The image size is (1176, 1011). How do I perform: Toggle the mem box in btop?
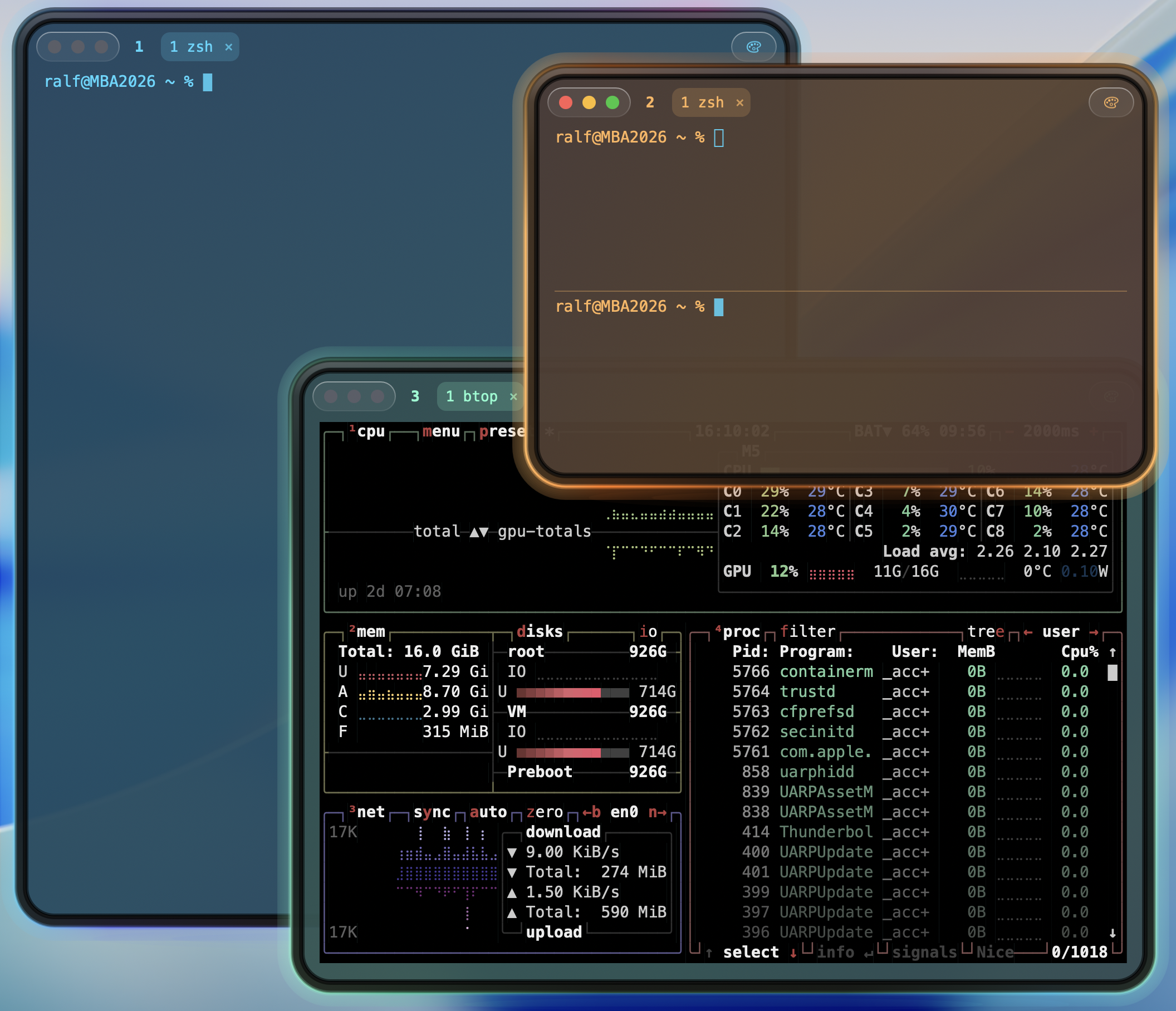[366, 631]
